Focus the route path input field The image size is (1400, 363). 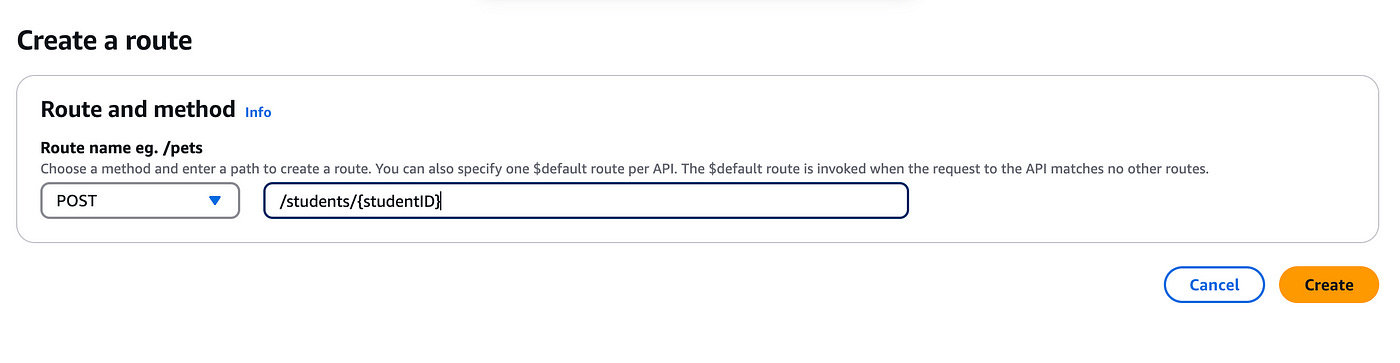coord(586,200)
